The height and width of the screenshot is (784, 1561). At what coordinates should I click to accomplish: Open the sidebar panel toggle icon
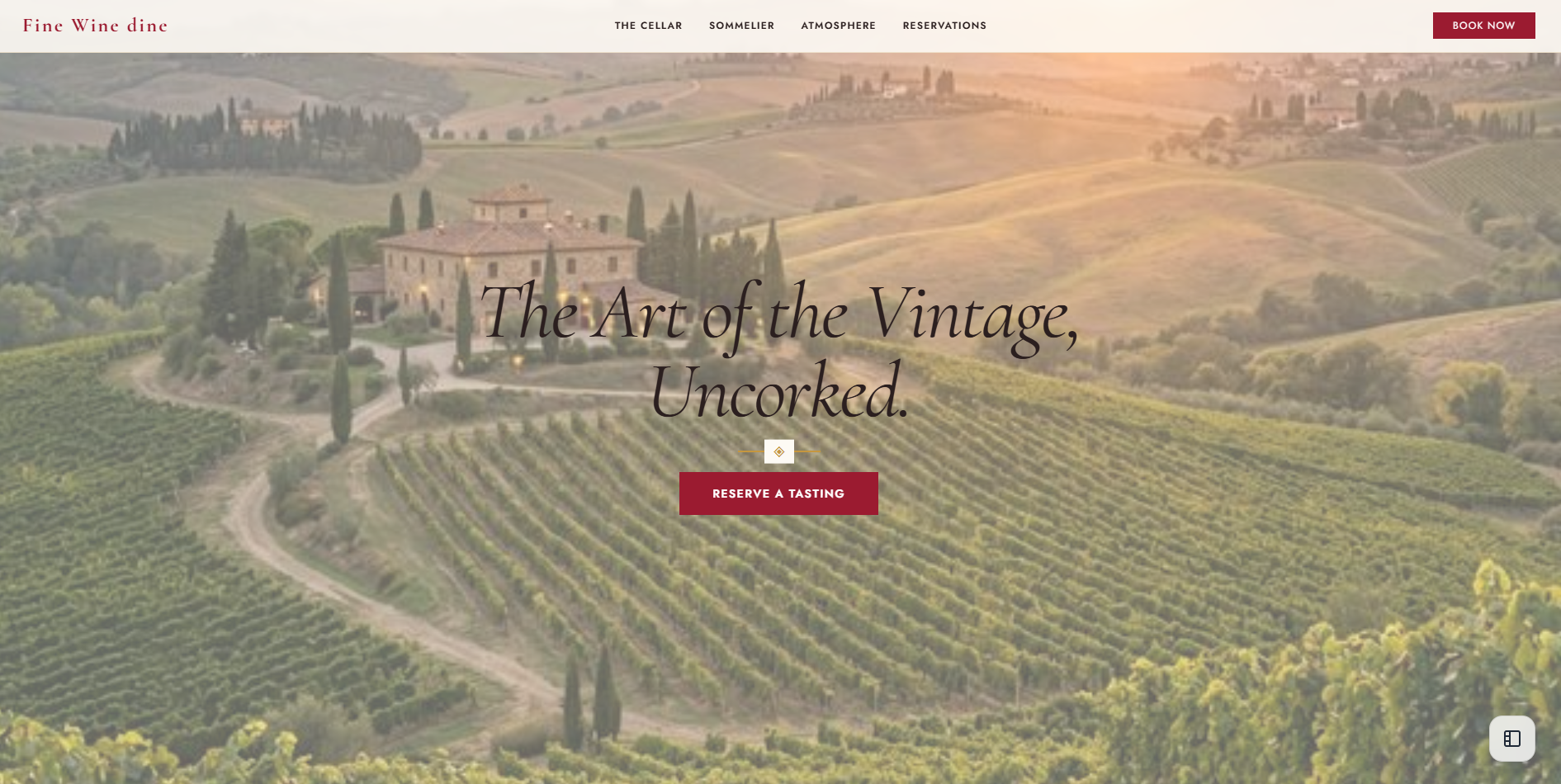point(1511,739)
